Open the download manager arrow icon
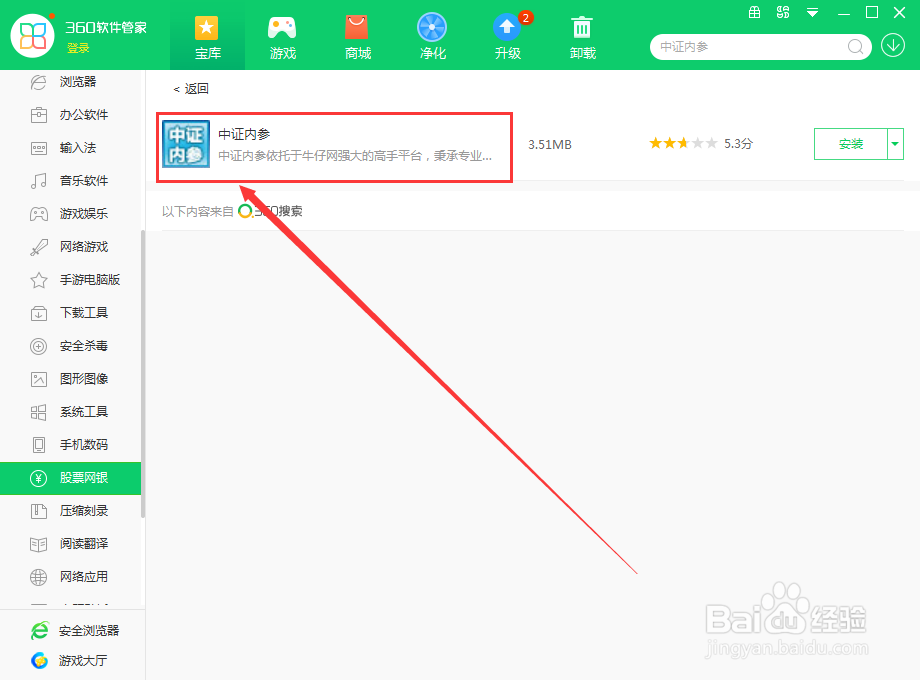Viewport: 920px width, 680px height. click(893, 45)
